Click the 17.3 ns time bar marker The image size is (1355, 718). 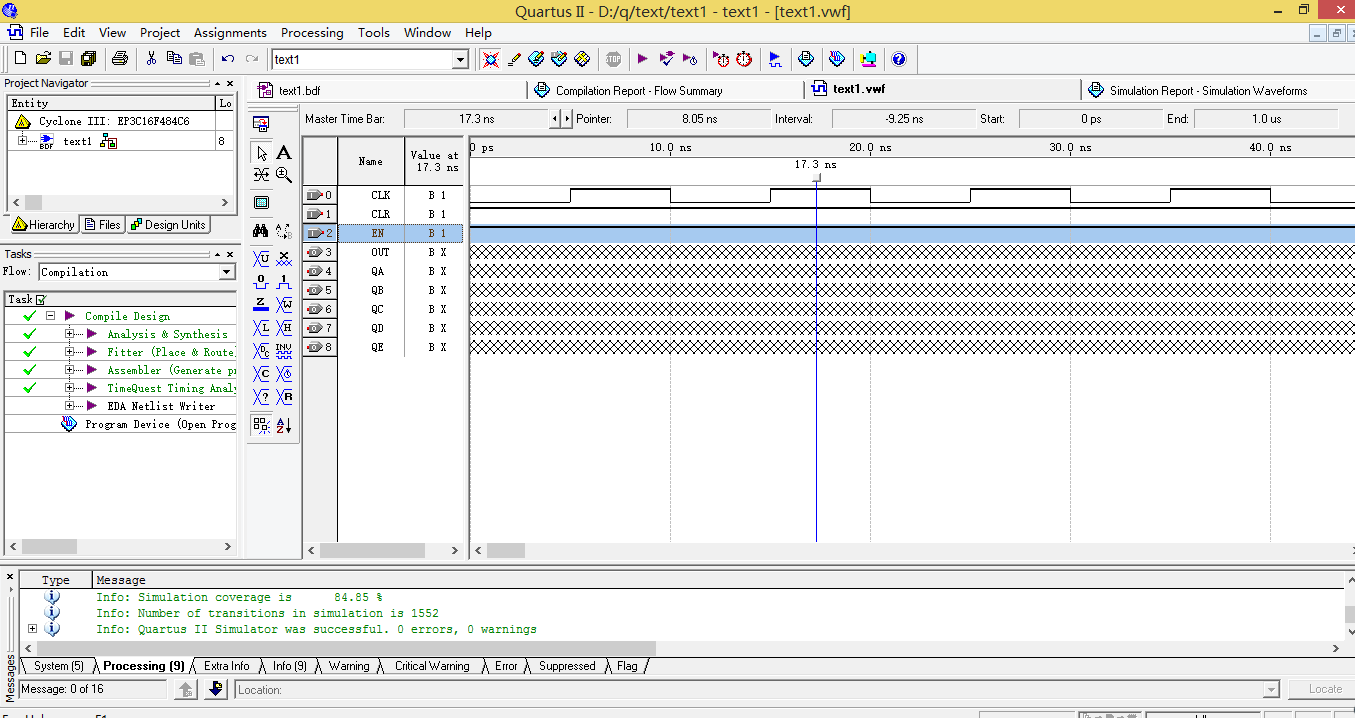[x=816, y=178]
